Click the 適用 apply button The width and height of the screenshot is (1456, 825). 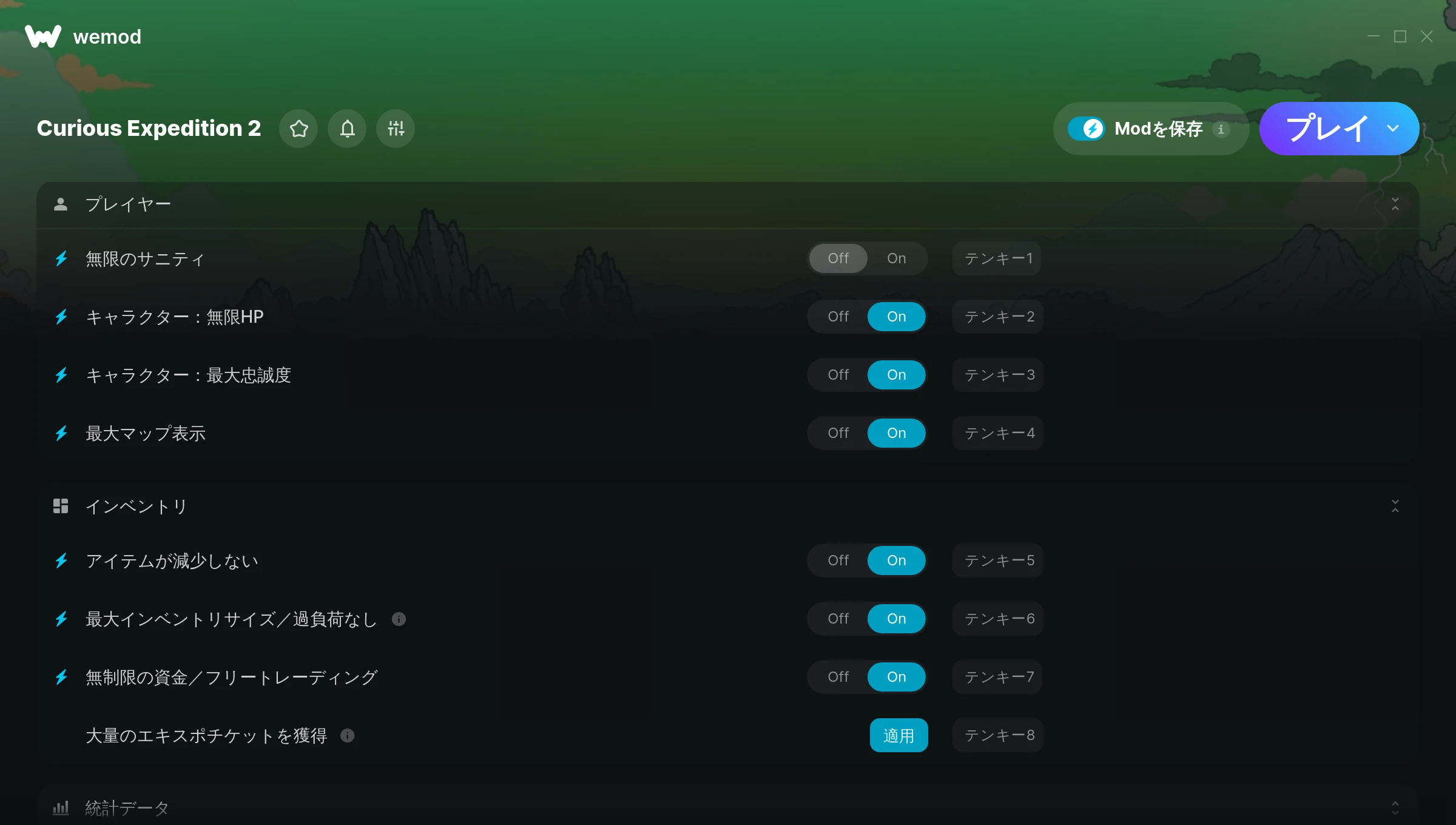[x=899, y=735]
